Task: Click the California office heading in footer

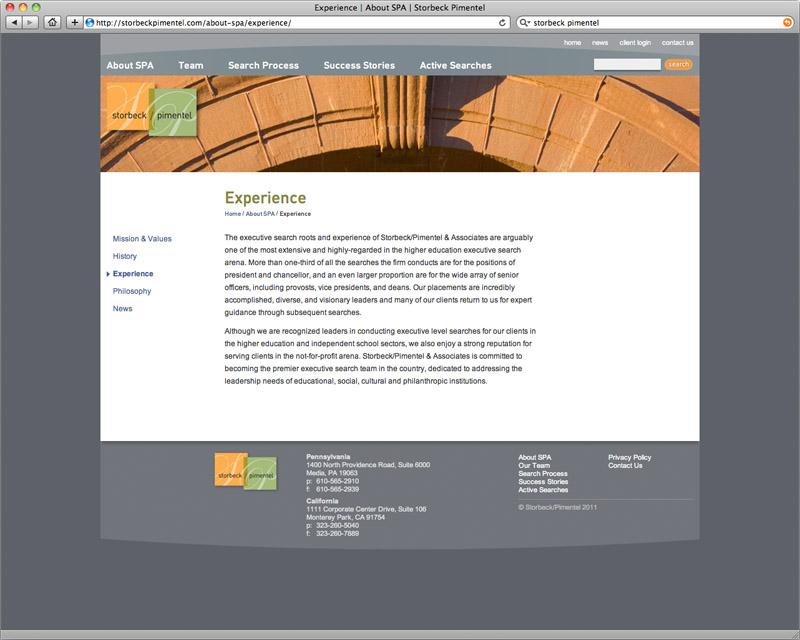Action: click(x=322, y=501)
